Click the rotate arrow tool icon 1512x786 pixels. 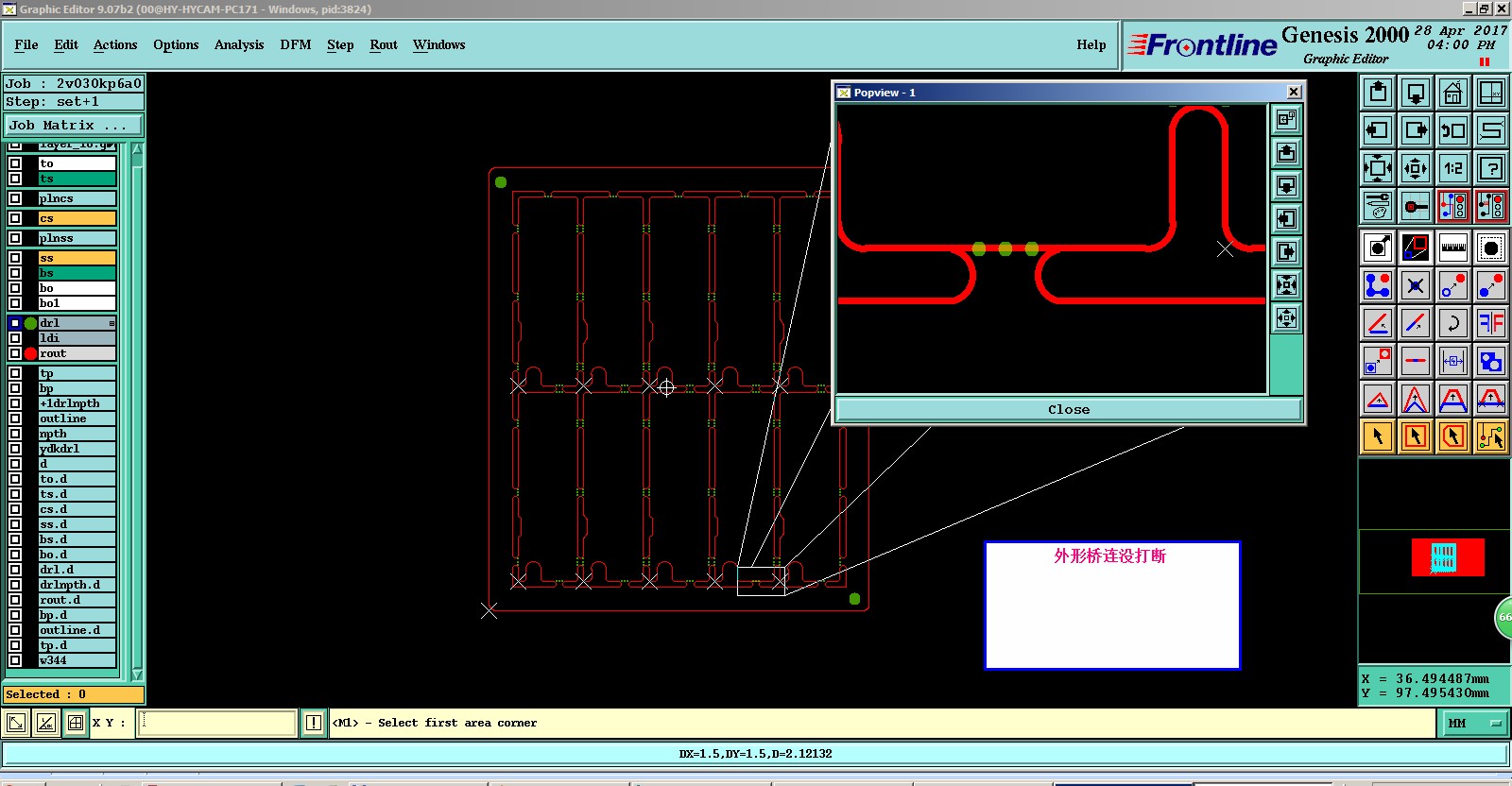(1453, 323)
